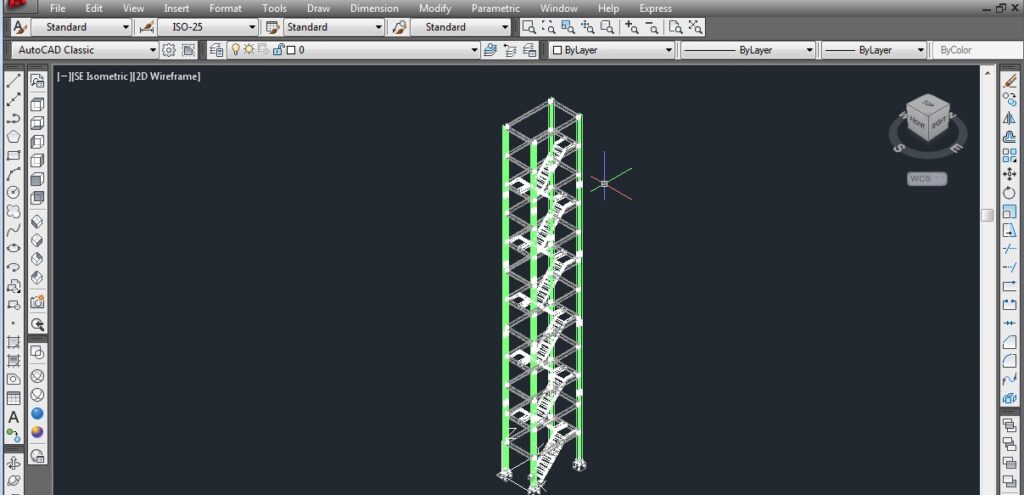Open Workspace Settings gear icon
Screen dimensions: 1024x495
(x=168, y=50)
